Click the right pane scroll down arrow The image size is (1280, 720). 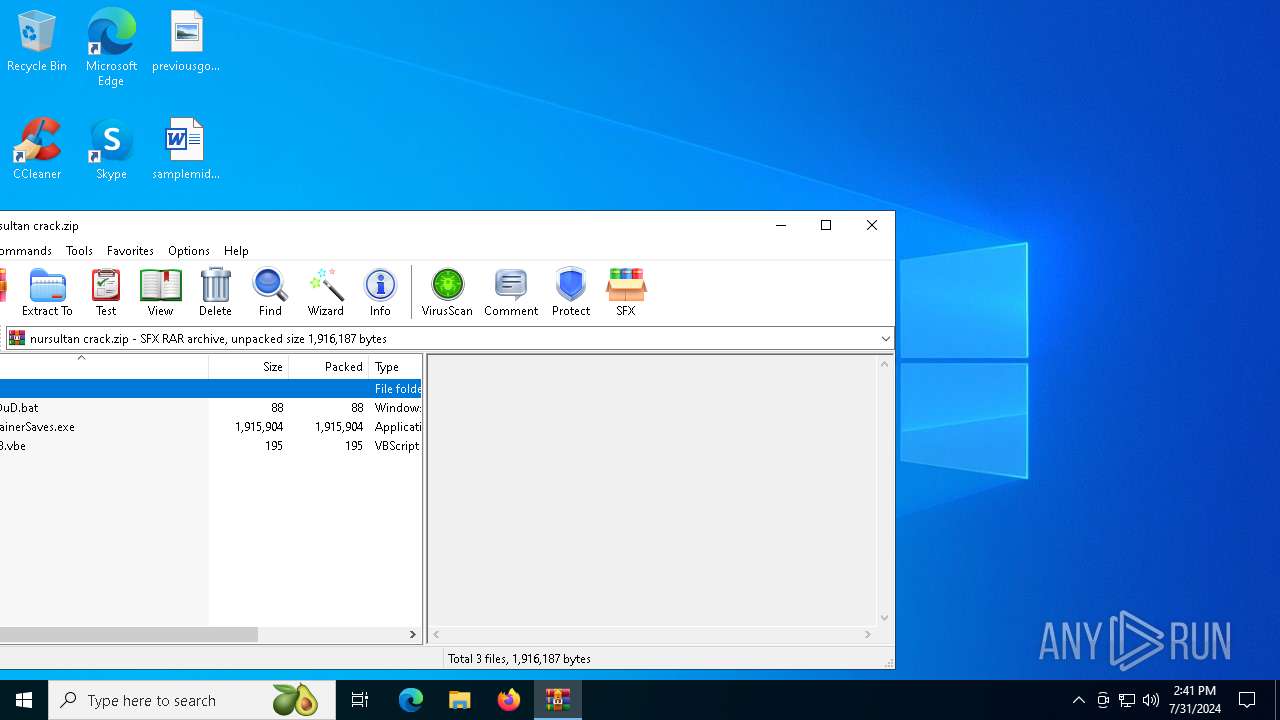[884, 618]
